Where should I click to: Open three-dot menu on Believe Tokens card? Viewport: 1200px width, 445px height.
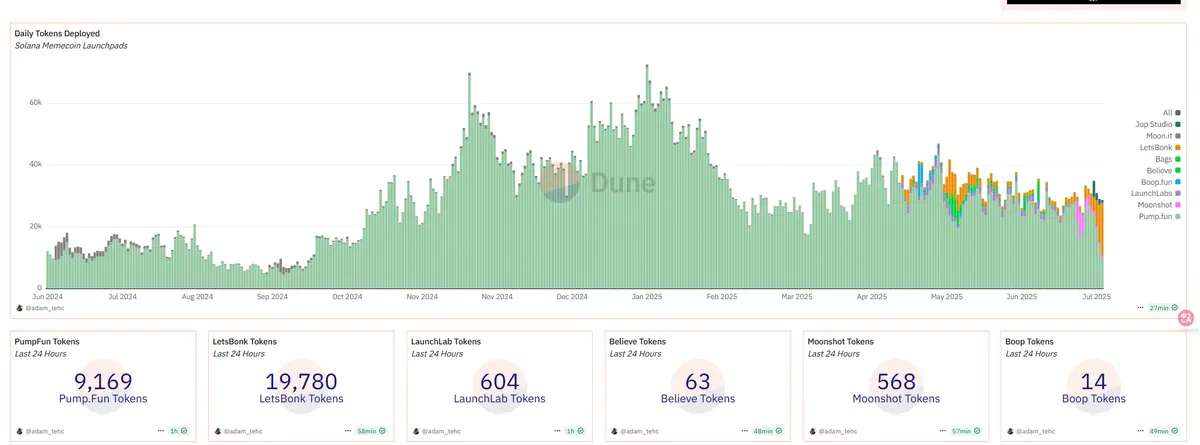coord(743,430)
